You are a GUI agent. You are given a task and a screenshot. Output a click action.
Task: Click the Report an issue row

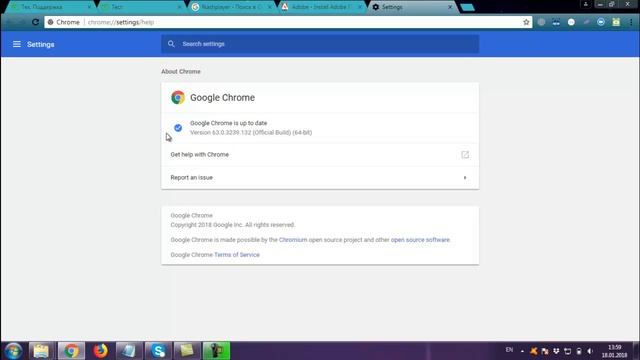[x=320, y=178]
